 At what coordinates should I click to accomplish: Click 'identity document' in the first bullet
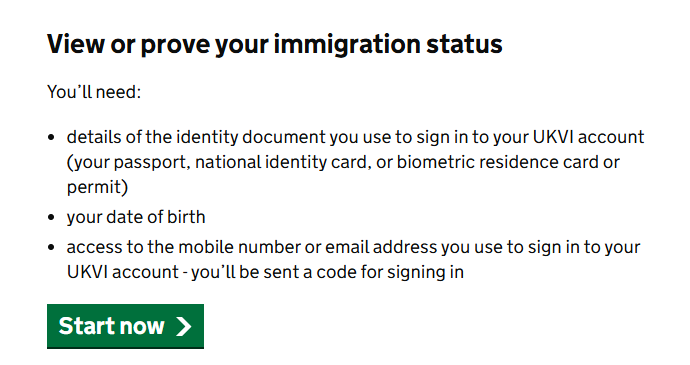(x=251, y=137)
